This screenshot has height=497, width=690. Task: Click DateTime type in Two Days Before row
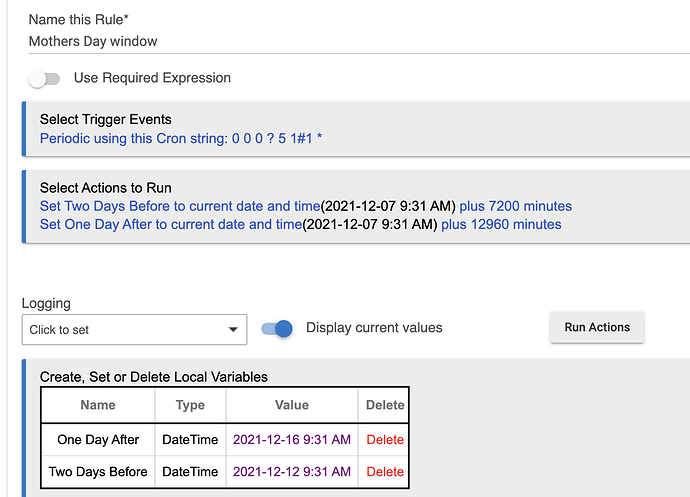pyautogui.click(x=190, y=471)
